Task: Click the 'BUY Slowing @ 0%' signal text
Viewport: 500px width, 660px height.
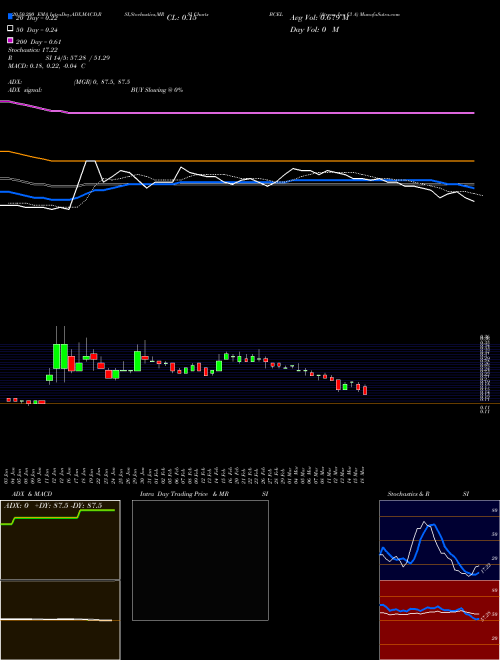Action: 157,90
